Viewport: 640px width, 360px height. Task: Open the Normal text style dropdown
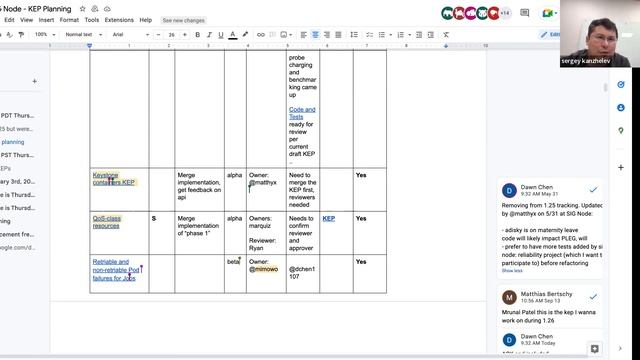(x=84, y=35)
